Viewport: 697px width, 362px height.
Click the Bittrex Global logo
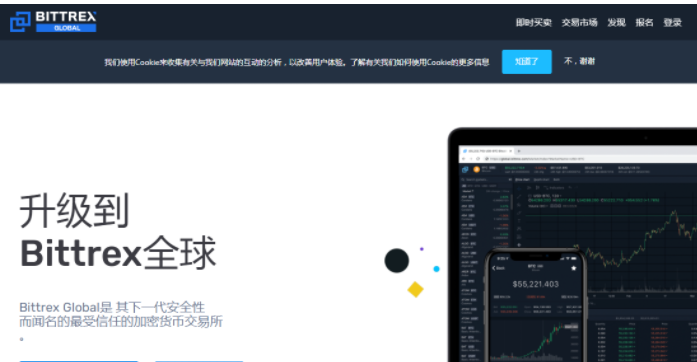(x=53, y=21)
